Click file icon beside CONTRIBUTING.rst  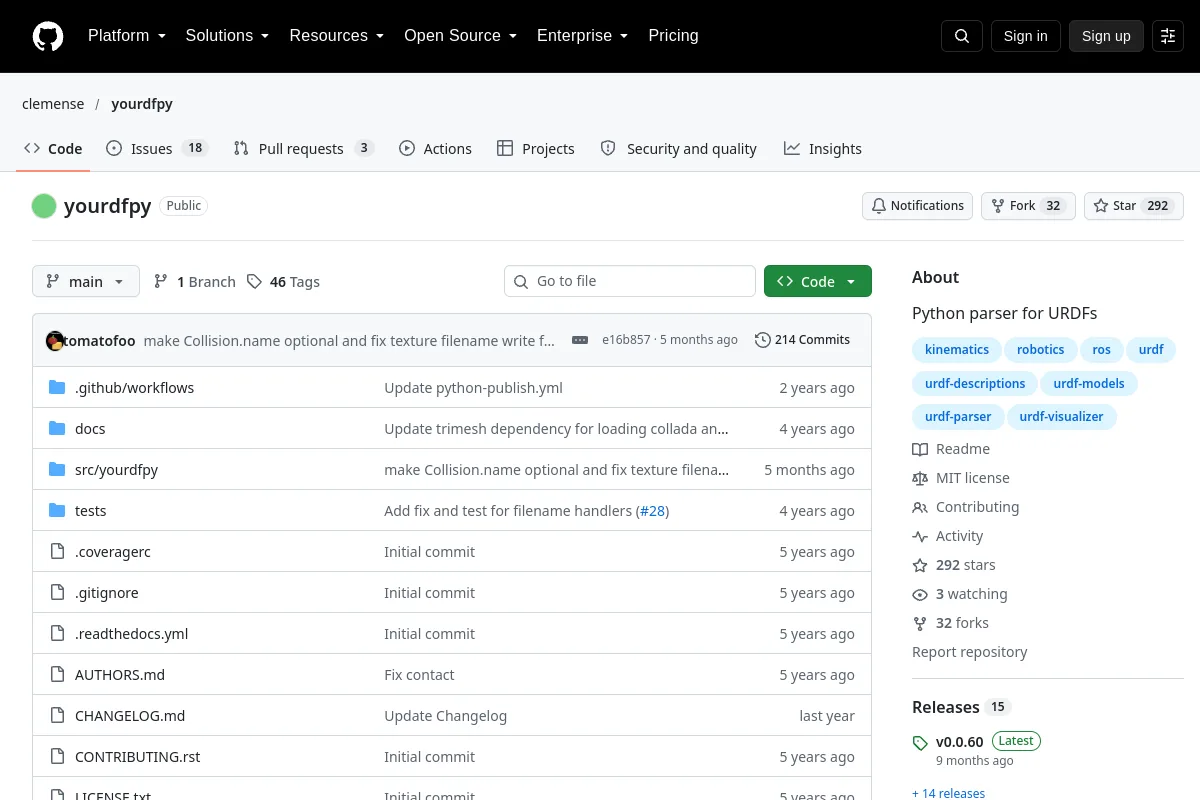57,756
